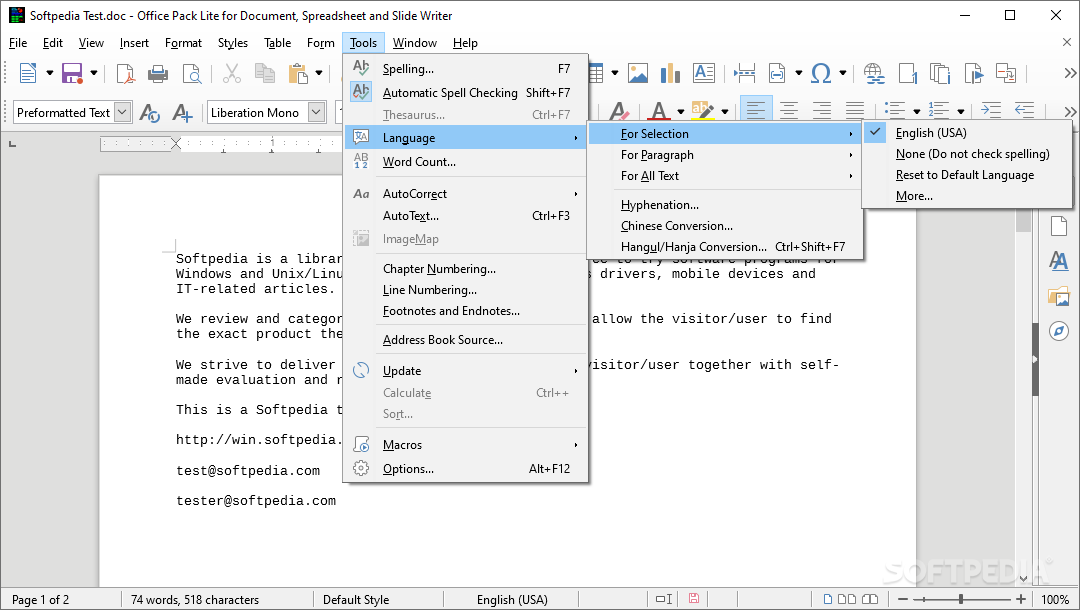
Task: Adjust zoom slider in status bar
Action: pyautogui.click(x=962, y=600)
